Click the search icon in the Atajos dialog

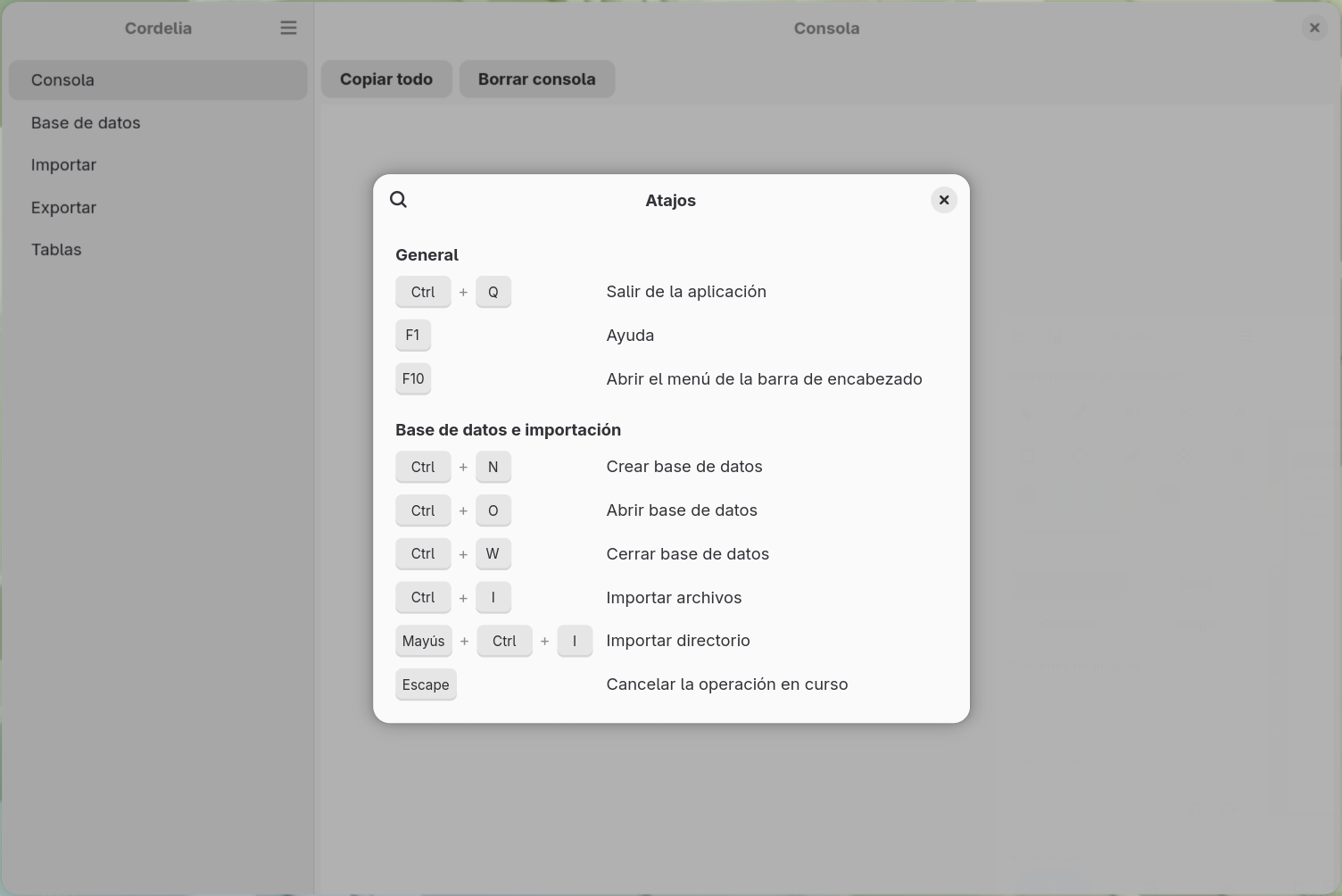[399, 200]
